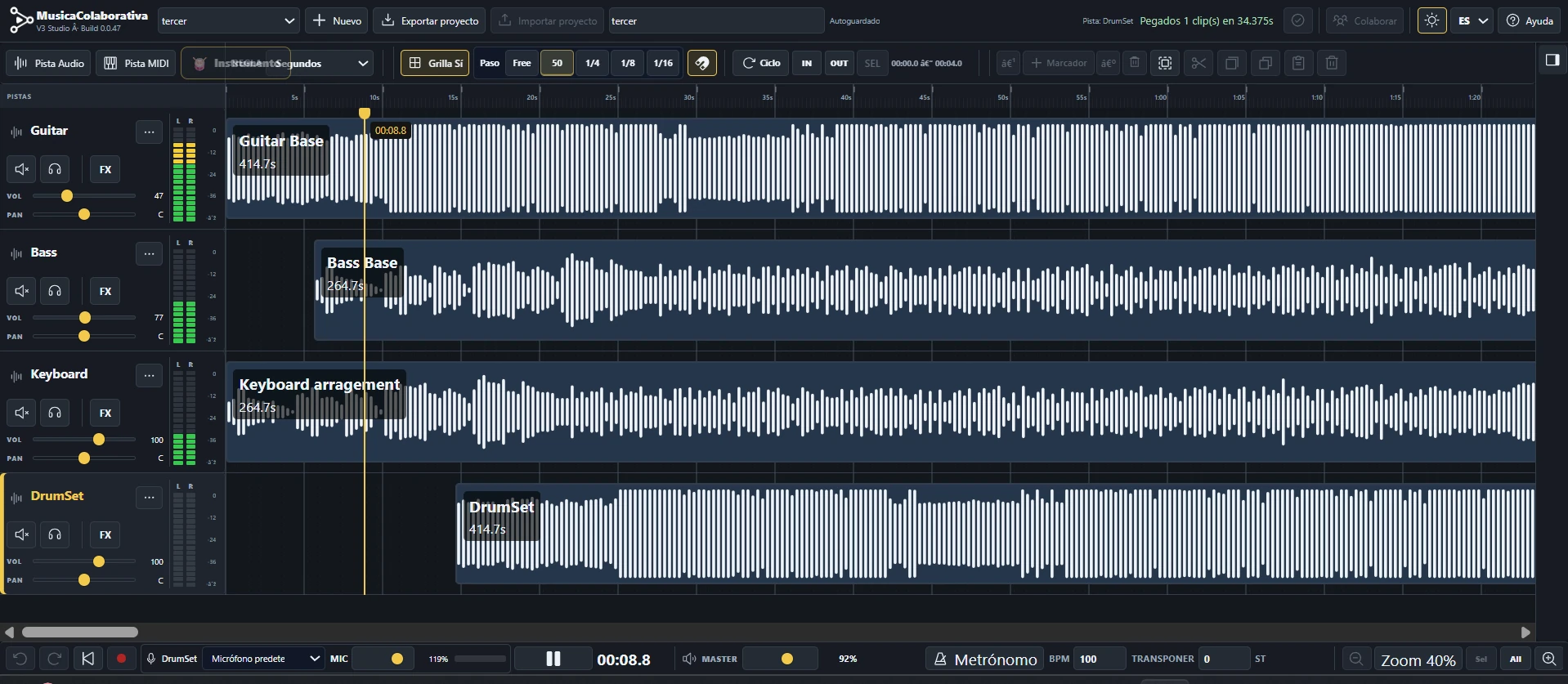
Task: Adjust Bass PAN slider knob
Action: pyautogui.click(x=84, y=336)
